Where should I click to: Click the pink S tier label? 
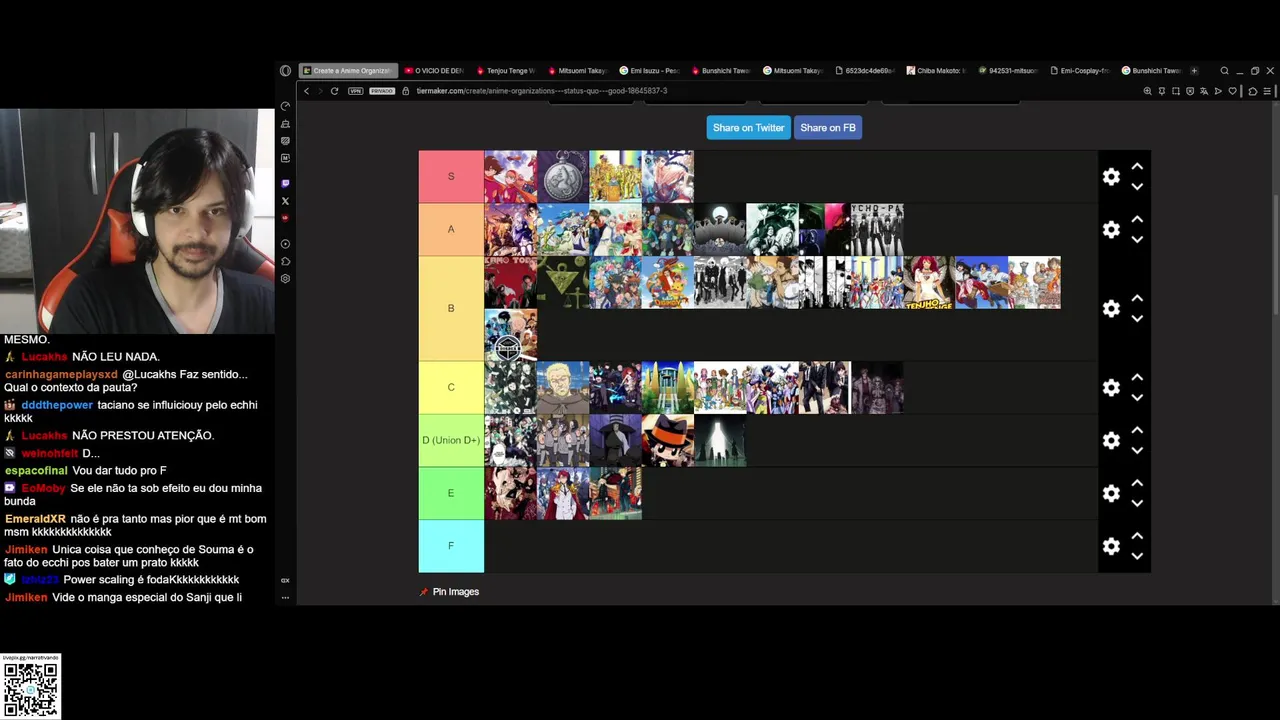pos(451,177)
